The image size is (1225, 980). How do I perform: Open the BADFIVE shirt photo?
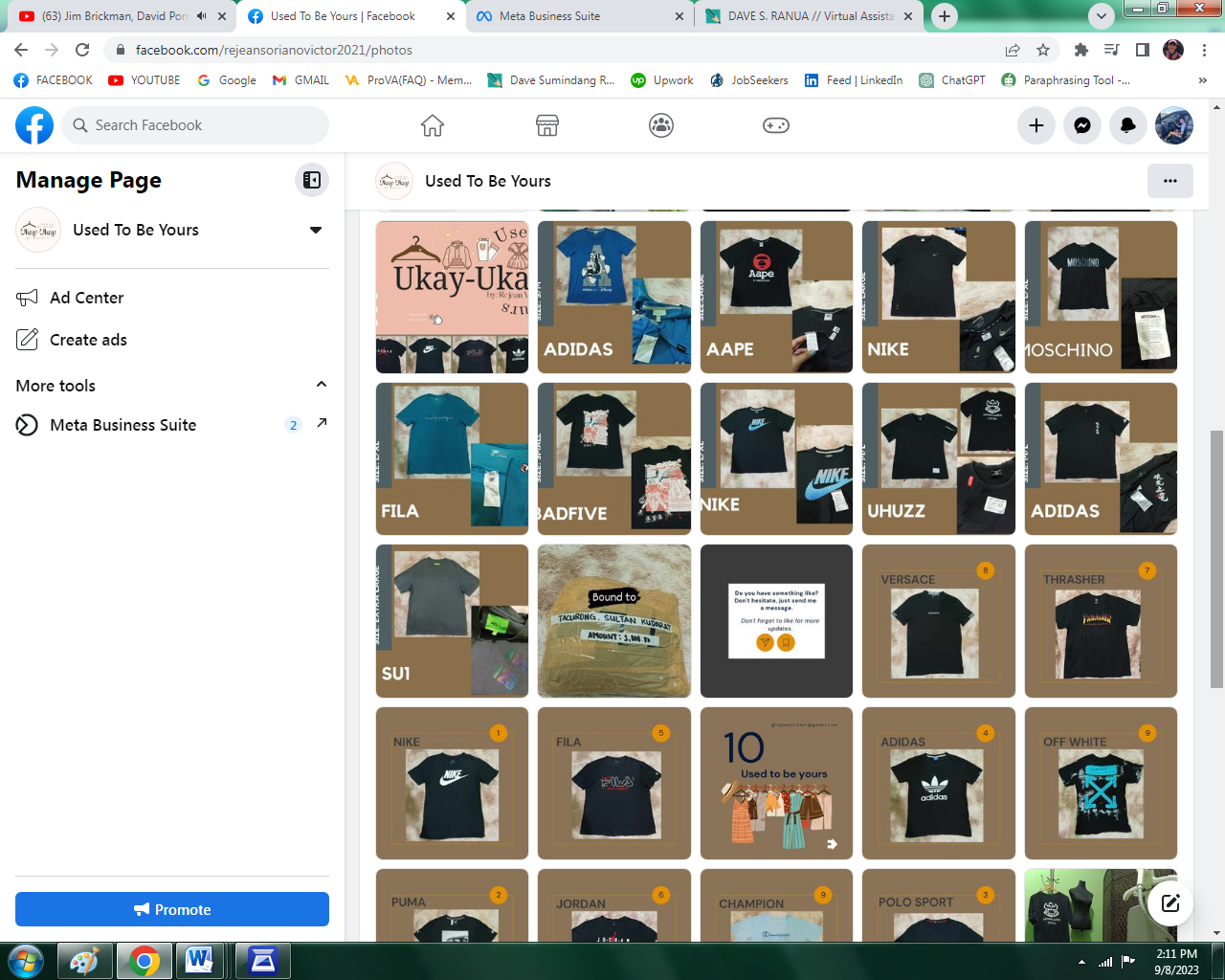[614, 459]
